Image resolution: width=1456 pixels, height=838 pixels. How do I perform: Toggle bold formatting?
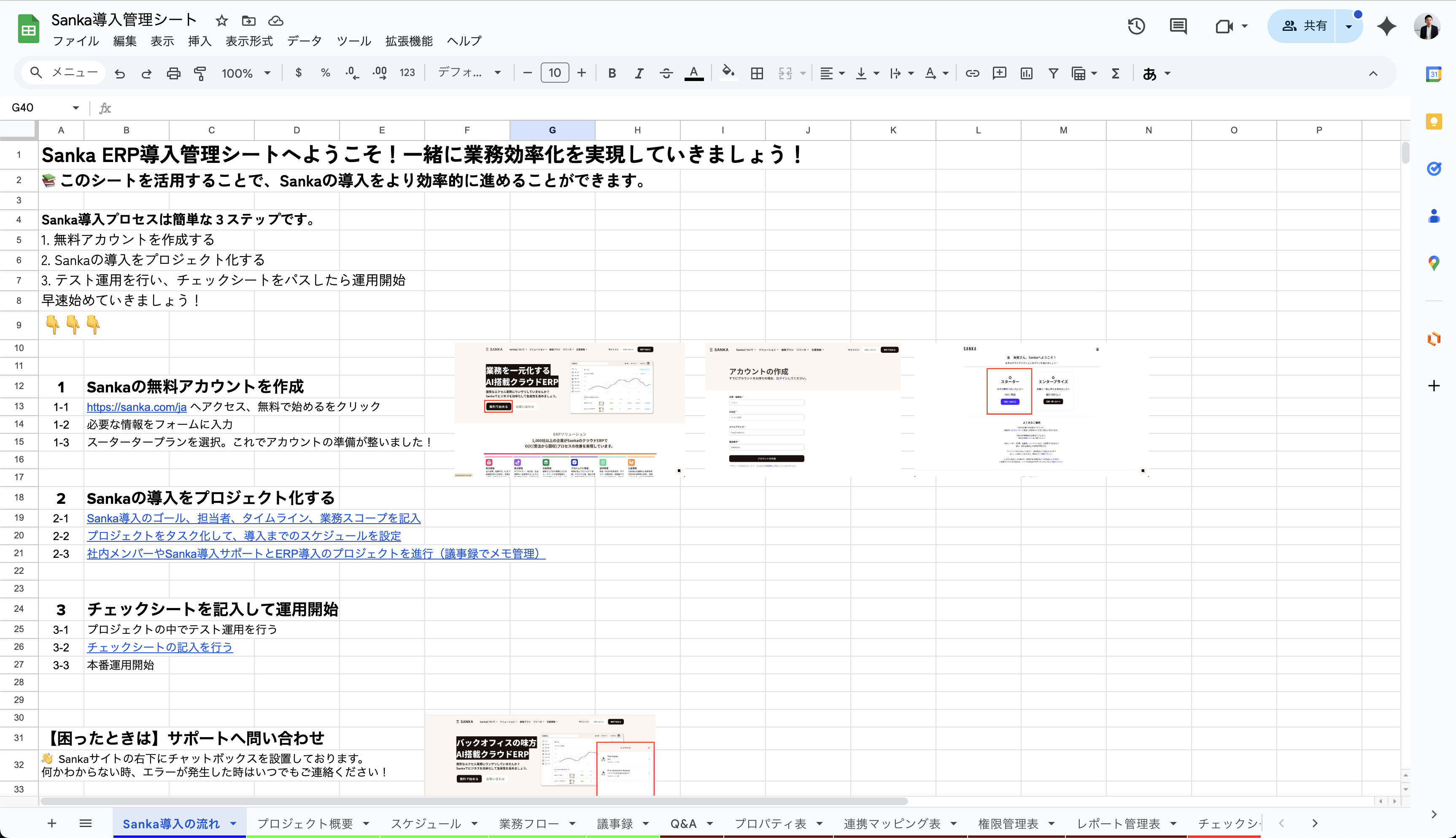(612, 73)
